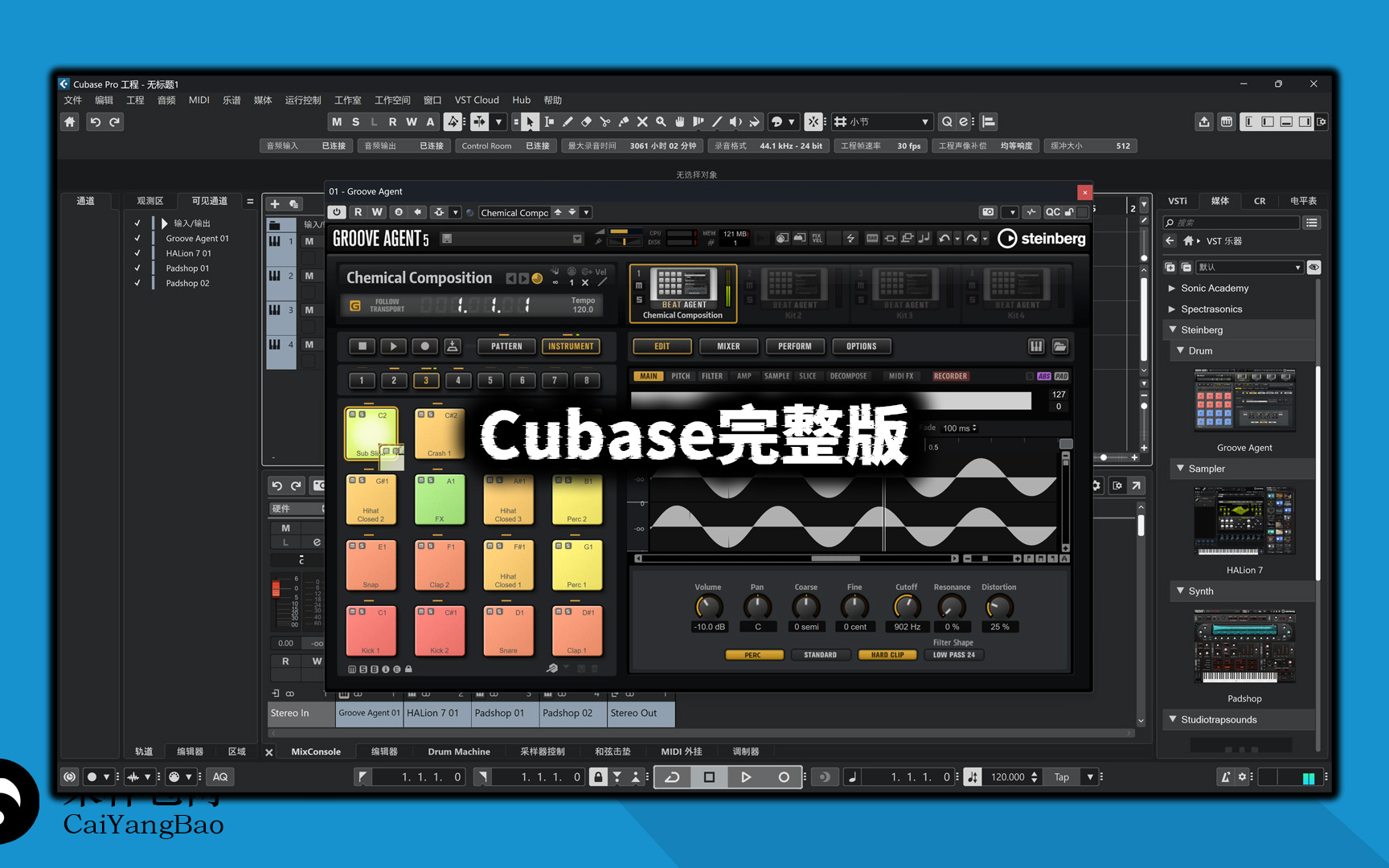
Task: Click the MIXER button in Groove Agent
Action: pyautogui.click(x=728, y=346)
